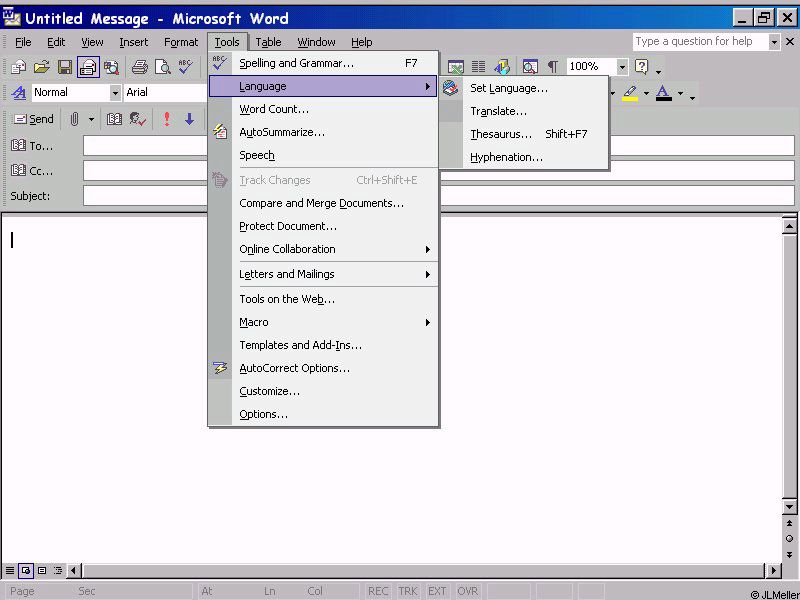
Task: Expand the Style dropdown showing Normal
Action: click(115, 93)
